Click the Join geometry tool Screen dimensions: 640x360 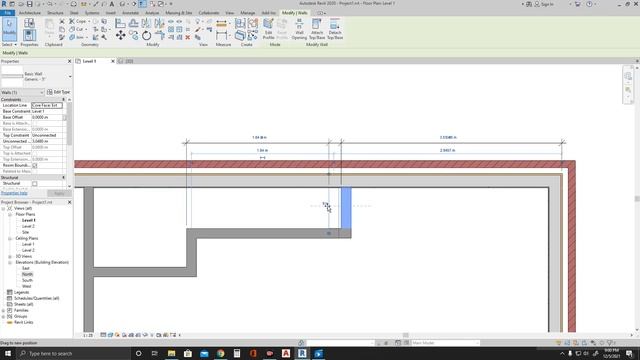coord(77,37)
